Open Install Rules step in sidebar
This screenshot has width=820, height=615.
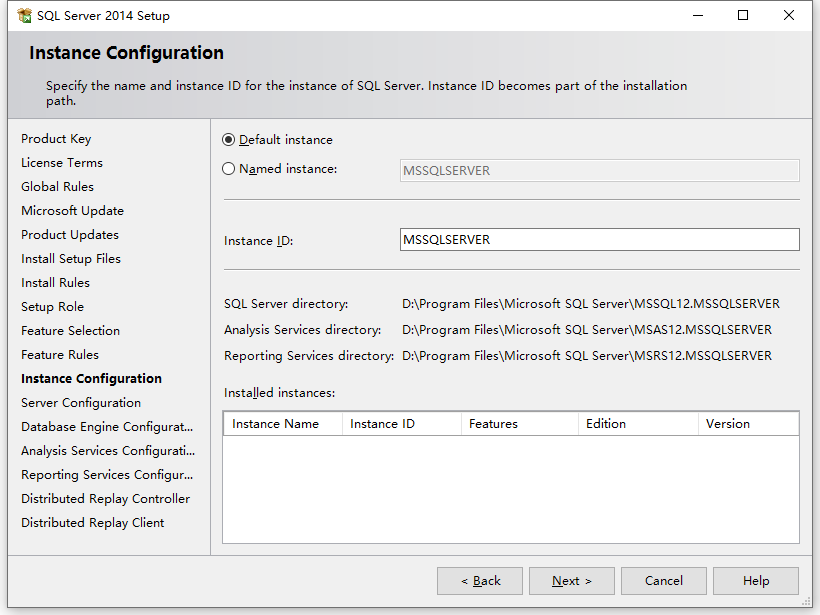55,283
